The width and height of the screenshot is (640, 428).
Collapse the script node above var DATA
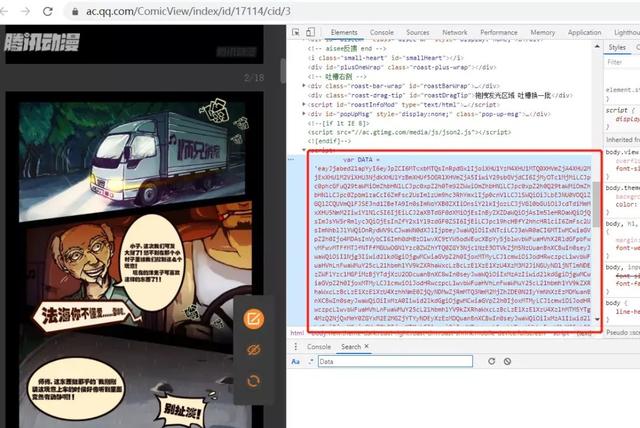click(x=304, y=150)
